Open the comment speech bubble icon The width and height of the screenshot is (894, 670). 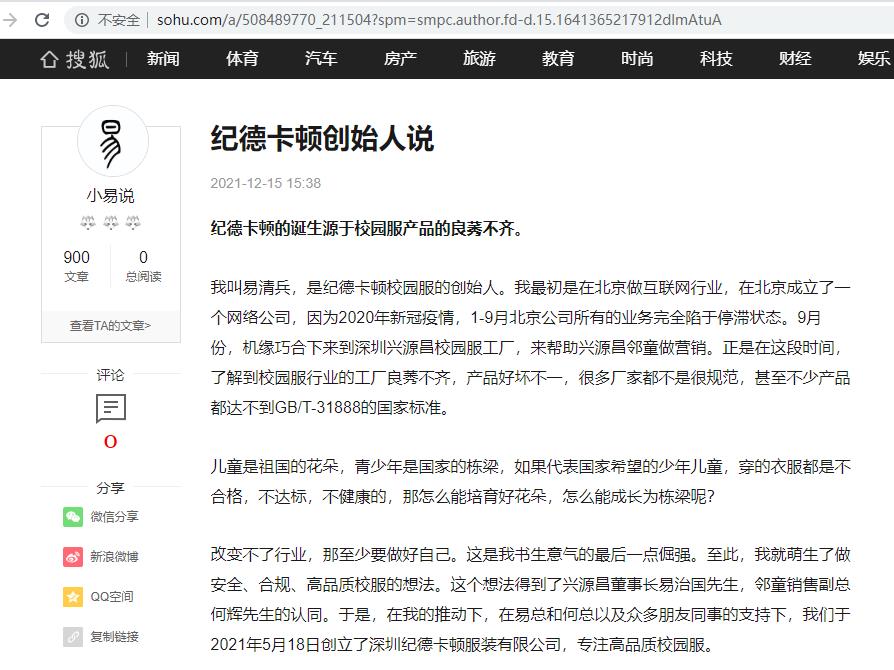pyautogui.click(x=111, y=408)
